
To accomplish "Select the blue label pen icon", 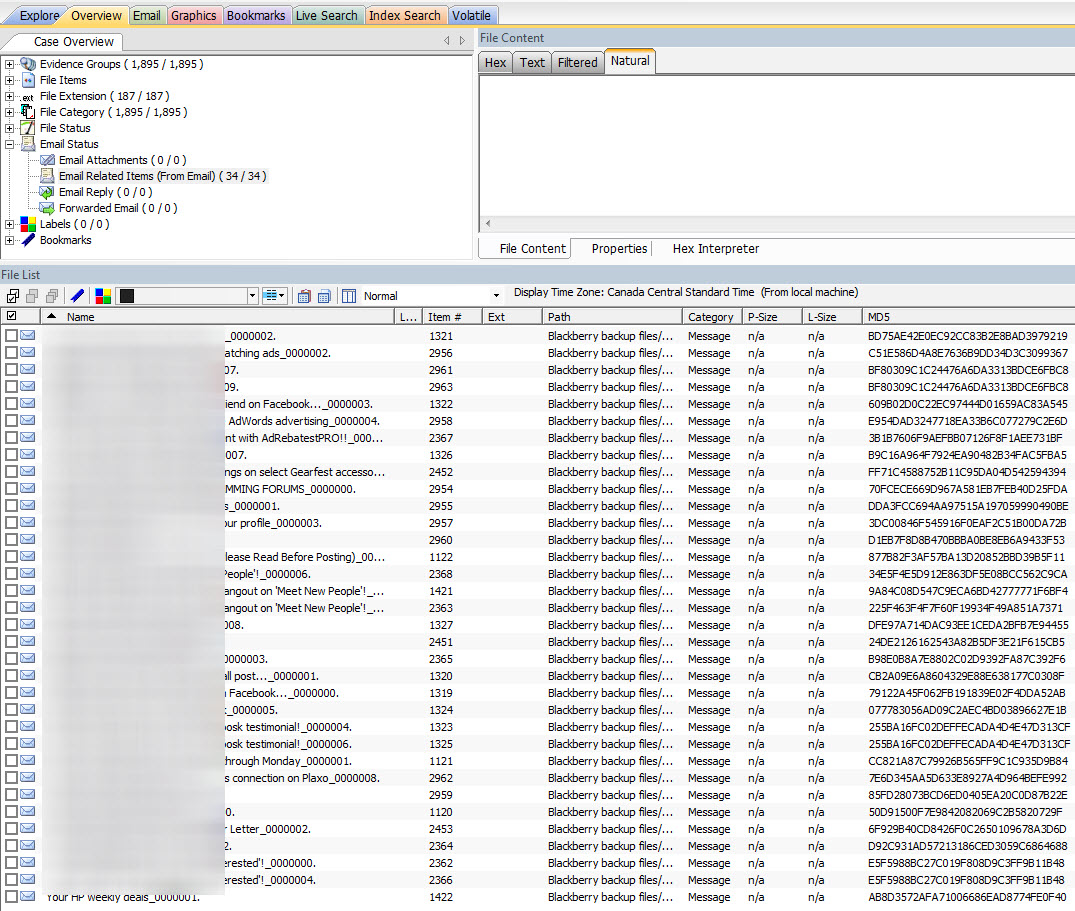I will (77, 295).
